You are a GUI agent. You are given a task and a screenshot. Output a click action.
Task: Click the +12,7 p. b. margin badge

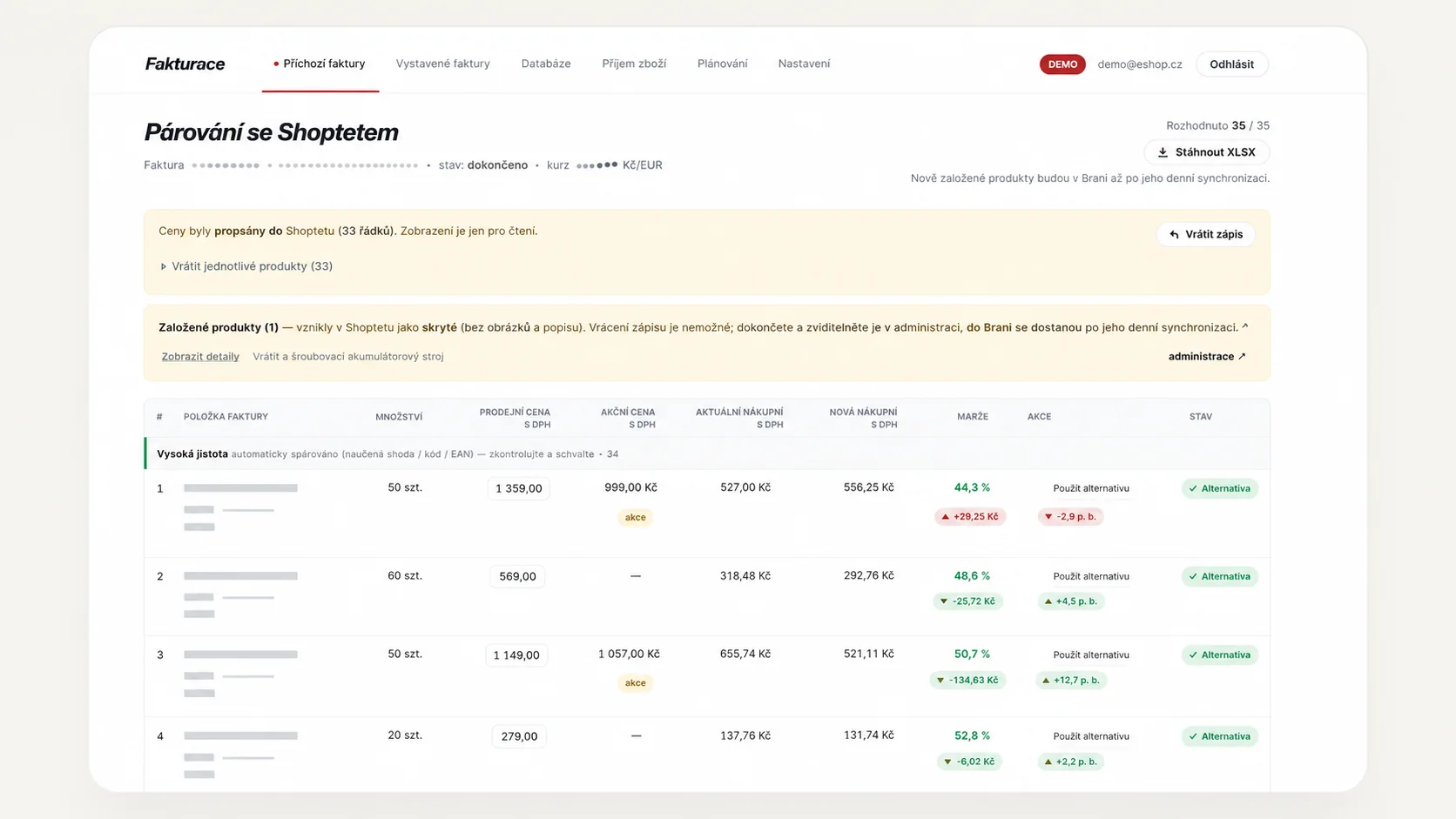(x=1071, y=680)
